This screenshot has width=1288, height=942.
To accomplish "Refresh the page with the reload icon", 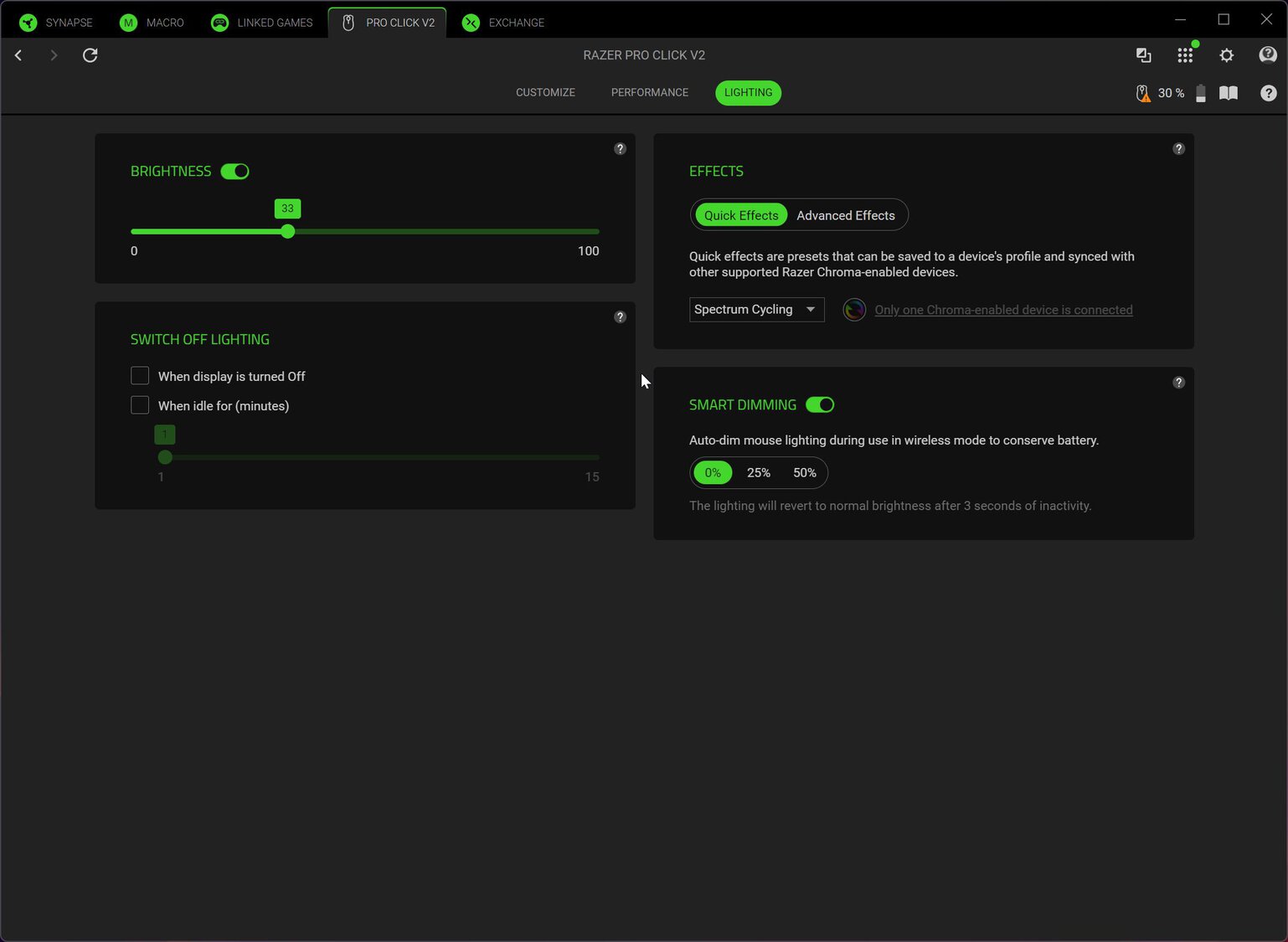I will [90, 55].
